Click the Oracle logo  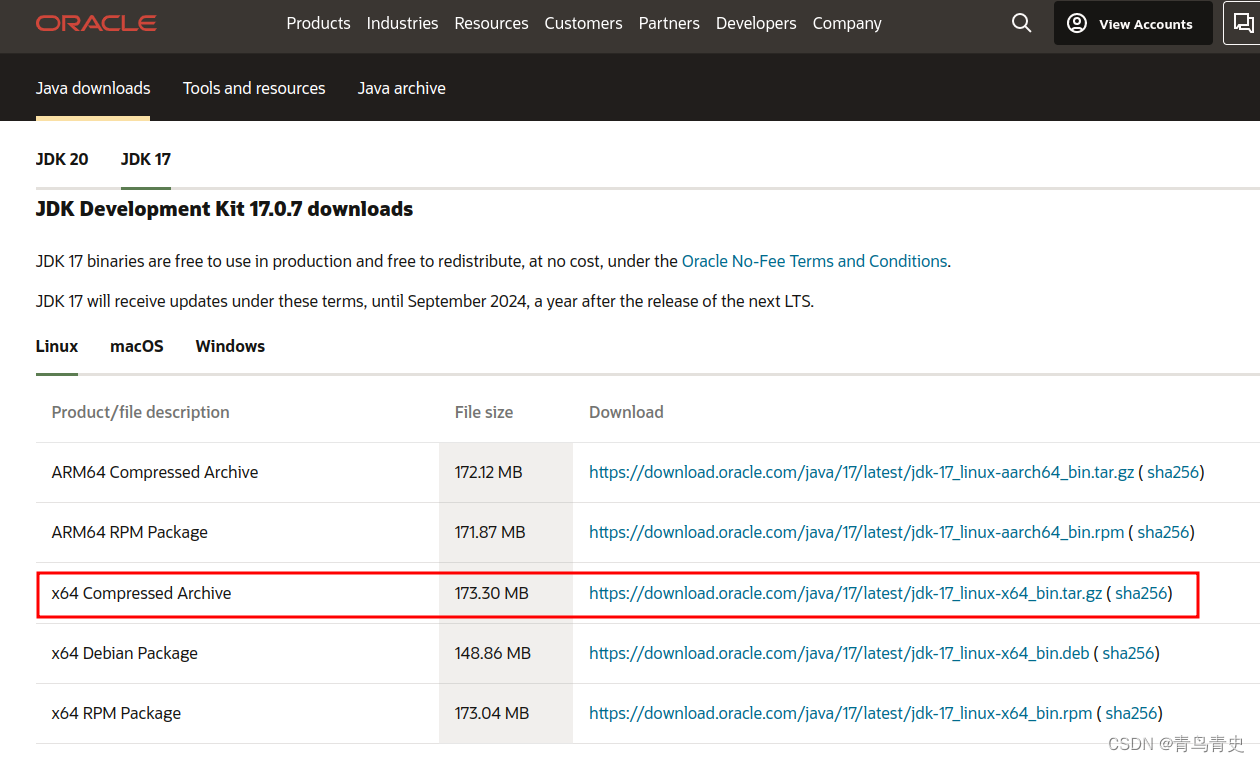96,23
